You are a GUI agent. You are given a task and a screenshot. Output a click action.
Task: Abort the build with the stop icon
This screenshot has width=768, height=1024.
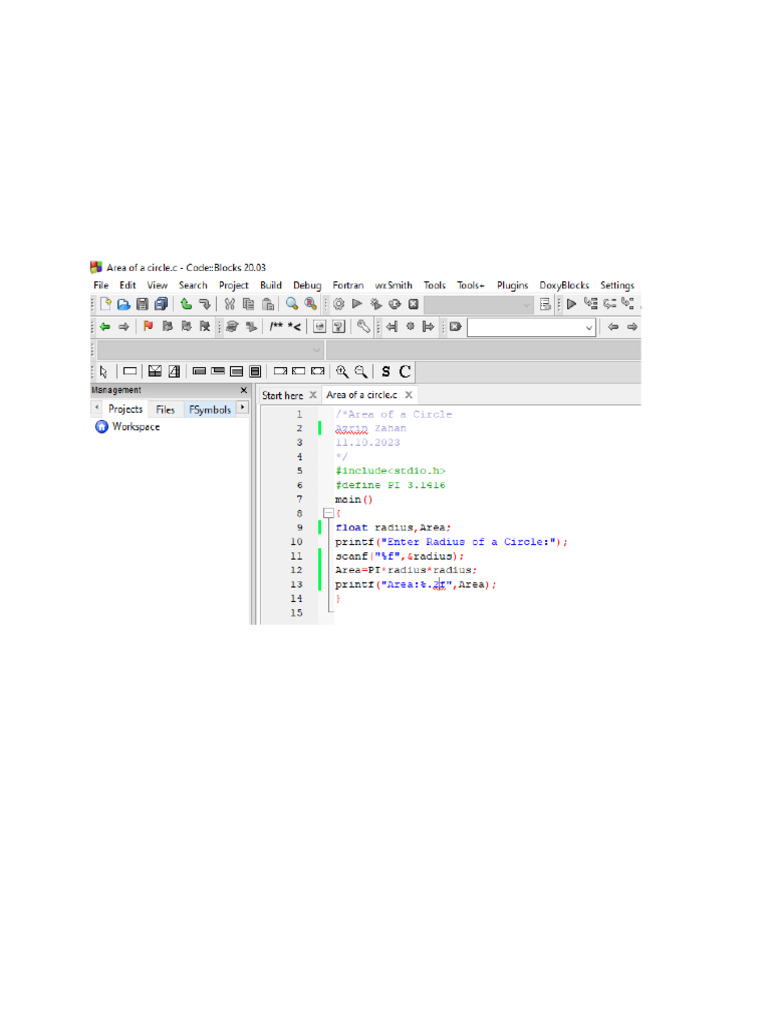tap(413, 304)
